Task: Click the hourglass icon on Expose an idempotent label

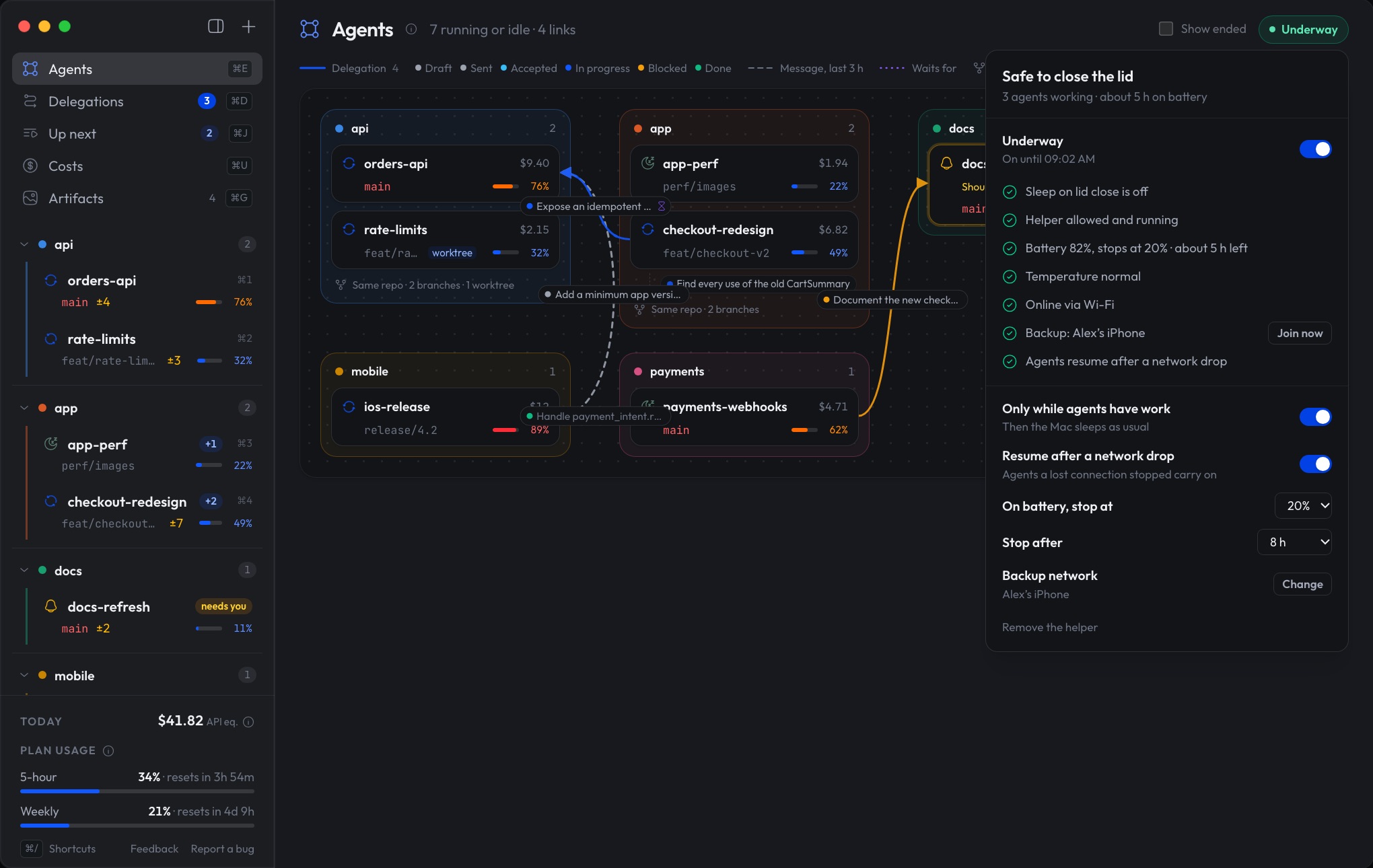Action: click(x=662, y=206)
